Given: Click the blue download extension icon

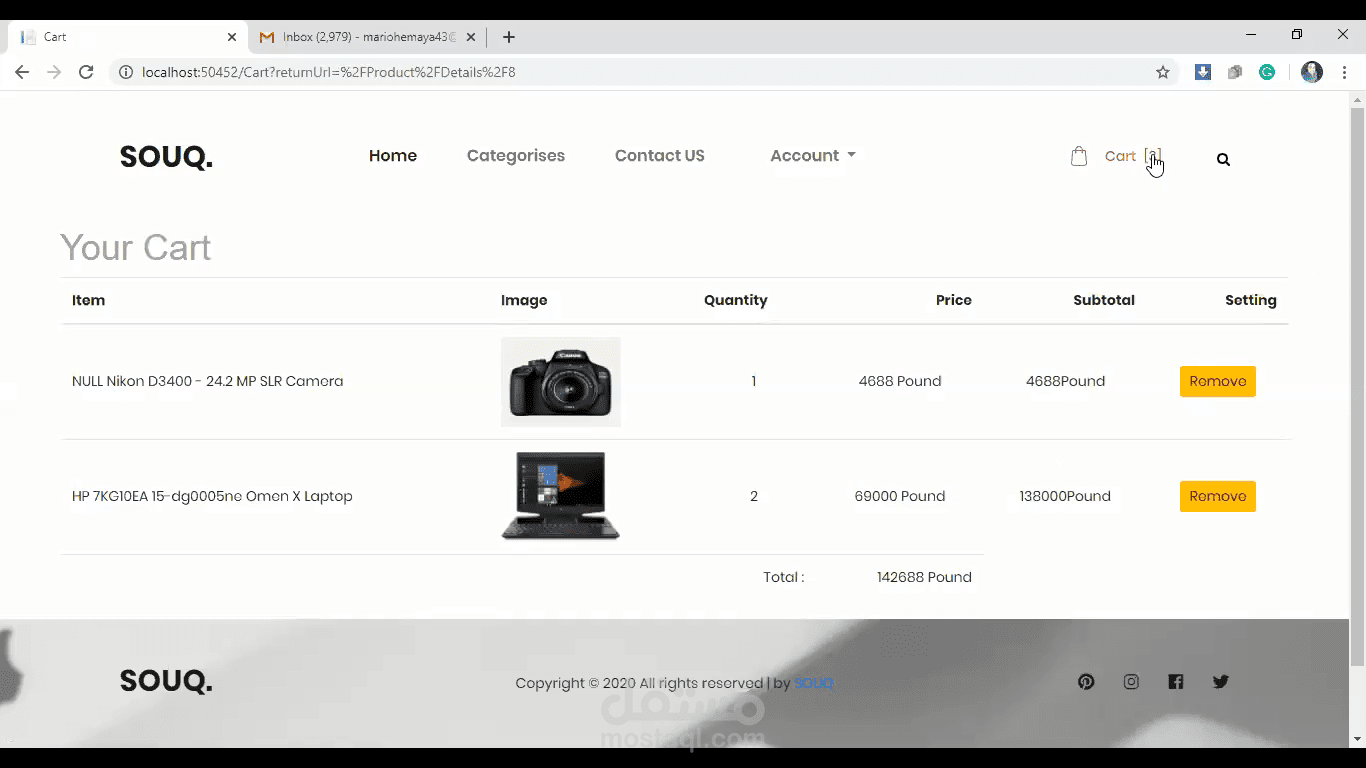Looking at the screenshot, I should click(x=1203, y=72).
